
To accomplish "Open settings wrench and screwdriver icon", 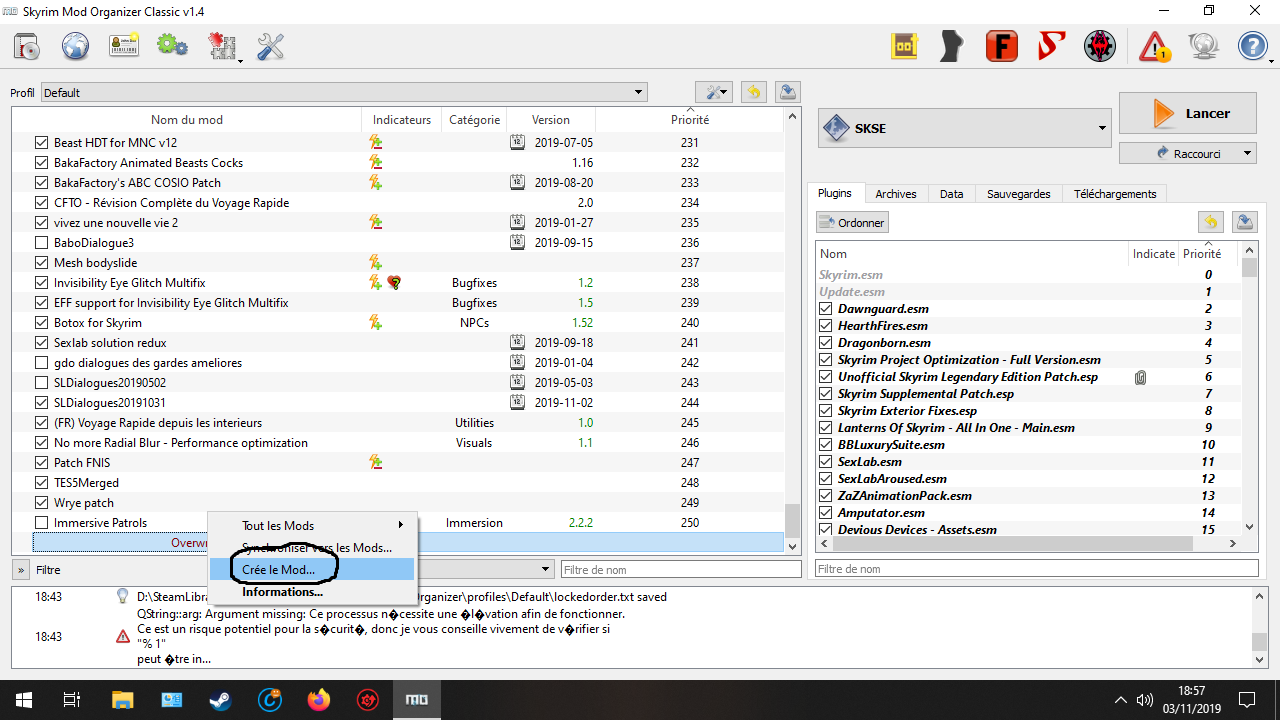I will click(271, 46).
